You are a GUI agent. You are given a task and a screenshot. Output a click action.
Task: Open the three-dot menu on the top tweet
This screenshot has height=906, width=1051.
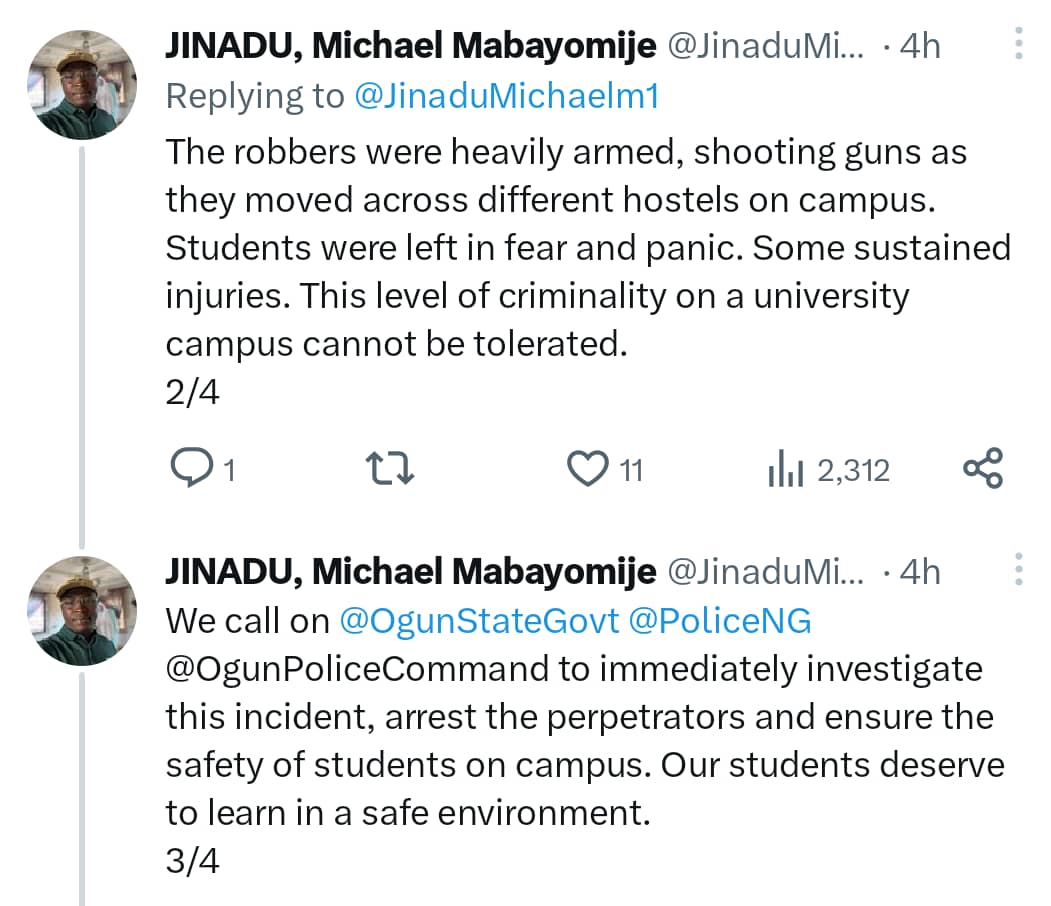pos(1019,44)
